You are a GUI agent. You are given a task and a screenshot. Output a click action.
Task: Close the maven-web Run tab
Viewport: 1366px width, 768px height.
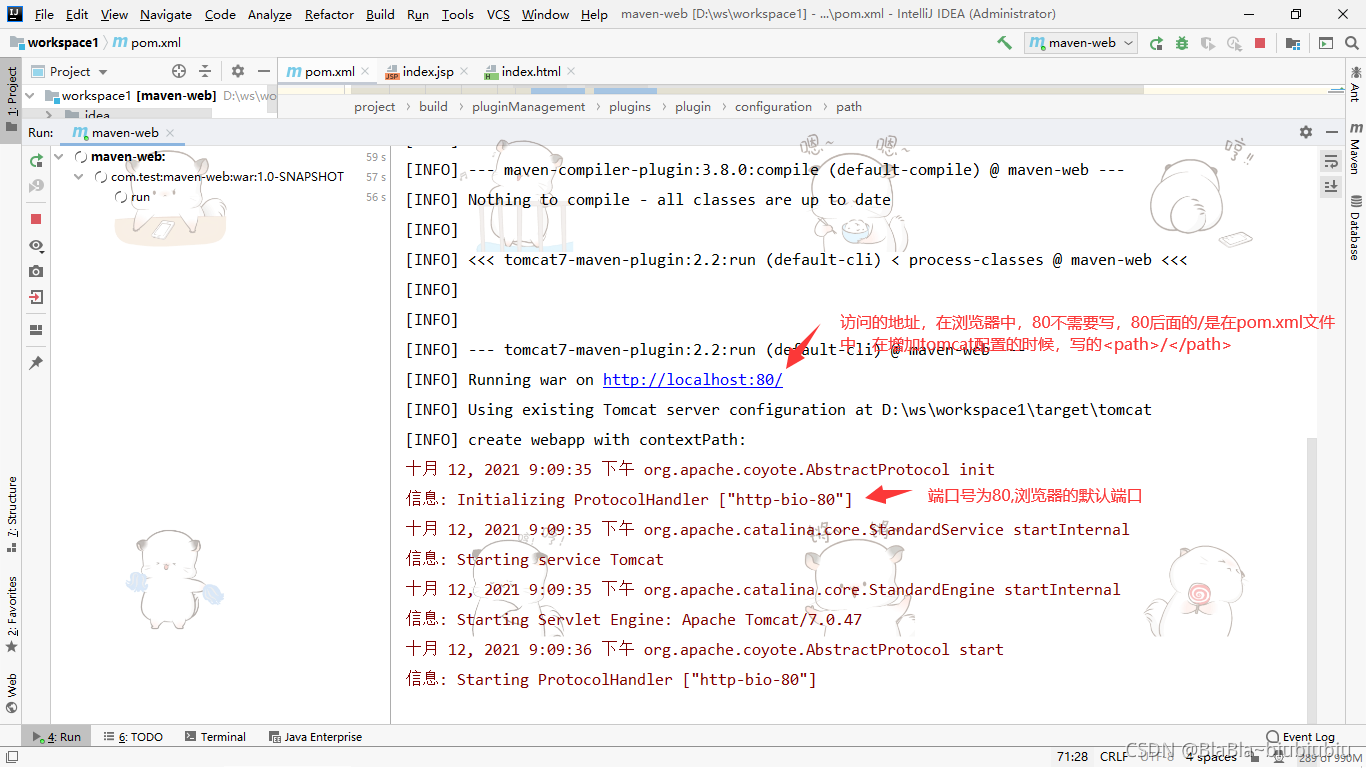(169, 132)
